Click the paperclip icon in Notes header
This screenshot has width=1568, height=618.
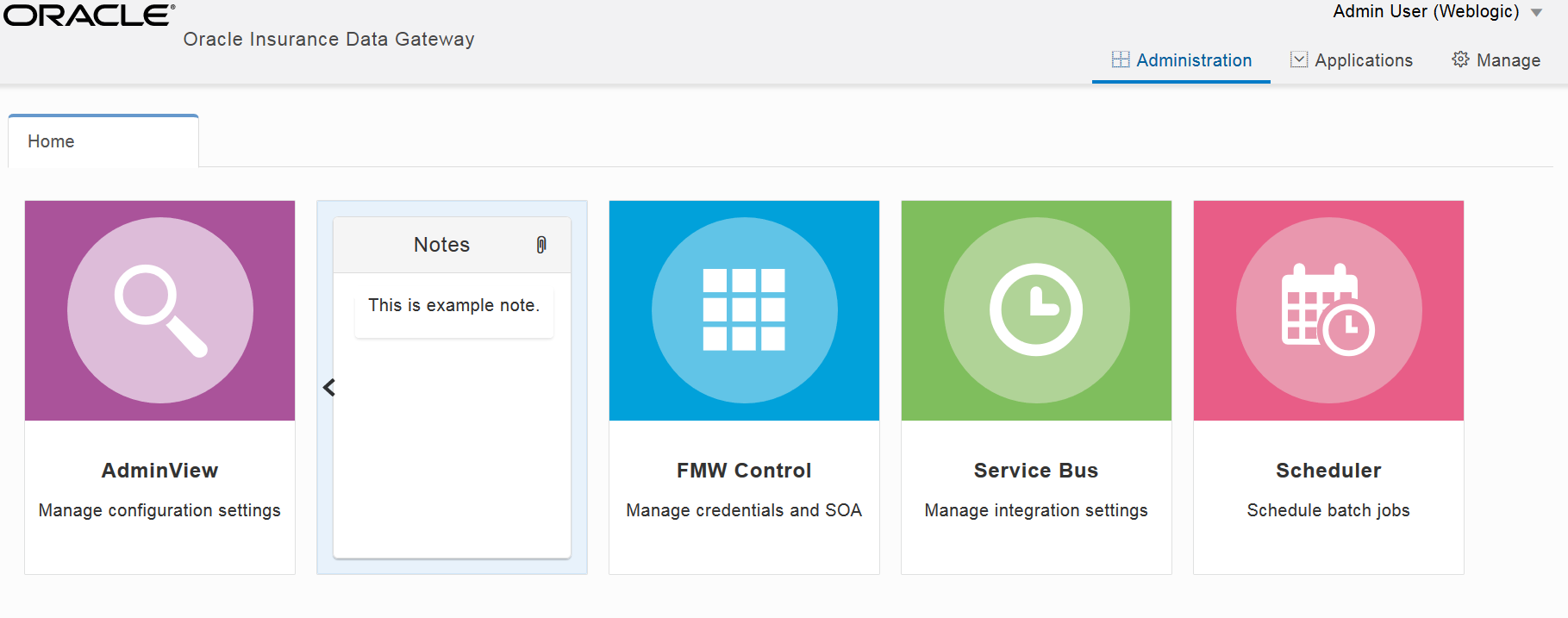click(541, 245)
